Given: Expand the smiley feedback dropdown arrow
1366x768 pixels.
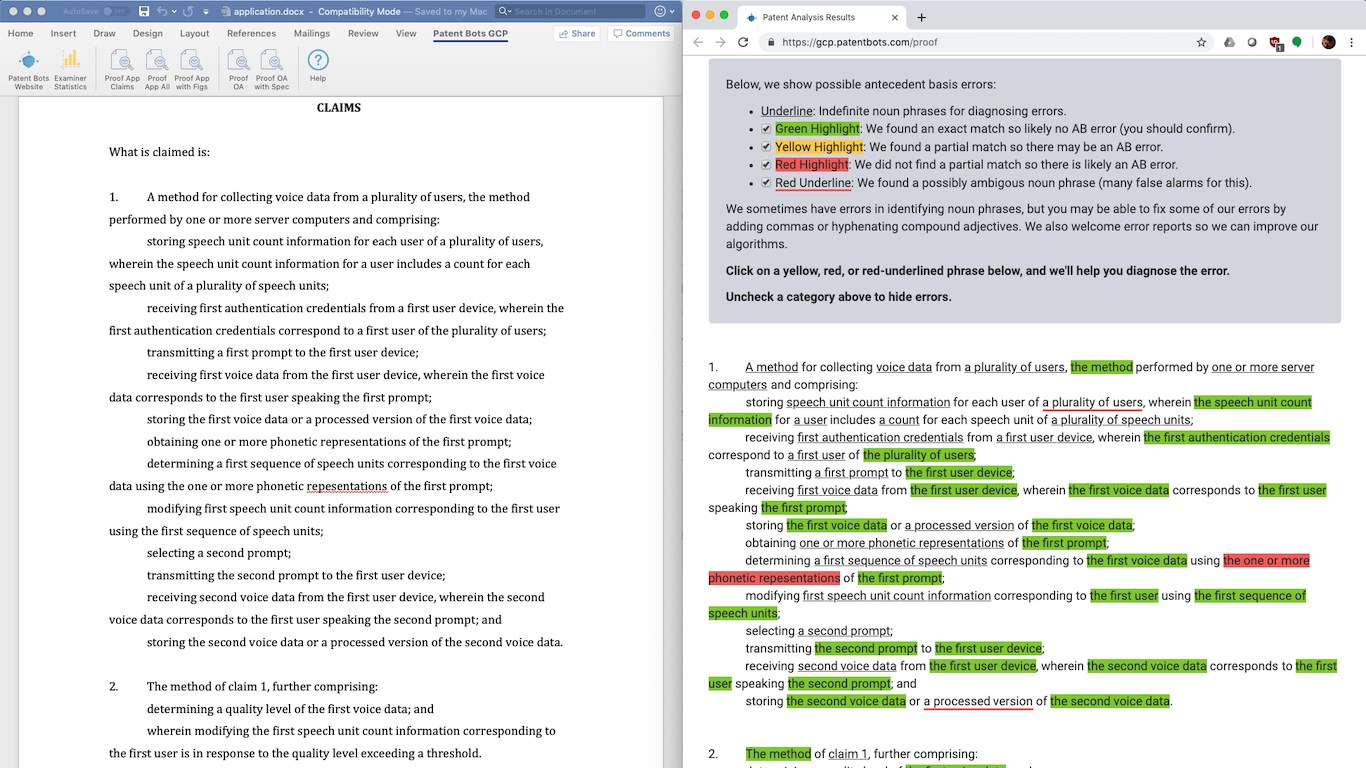Looking at the screenshot, I should pos(673,11).
